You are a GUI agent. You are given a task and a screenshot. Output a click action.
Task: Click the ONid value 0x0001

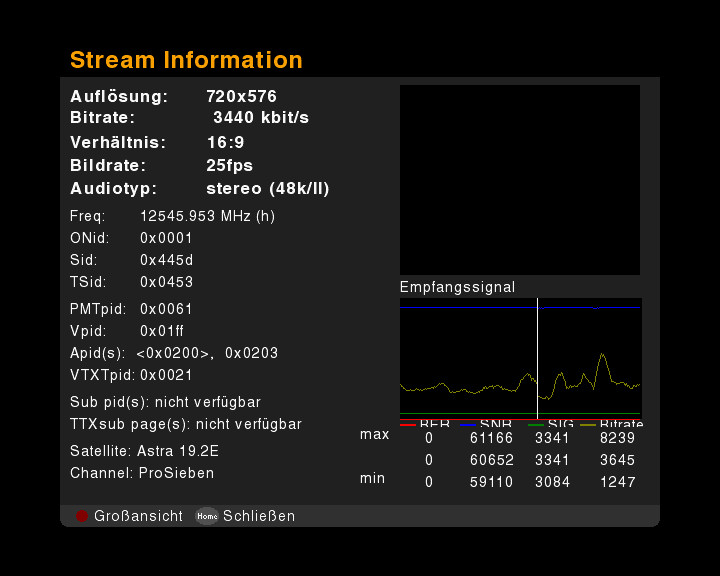coord(166,238)
